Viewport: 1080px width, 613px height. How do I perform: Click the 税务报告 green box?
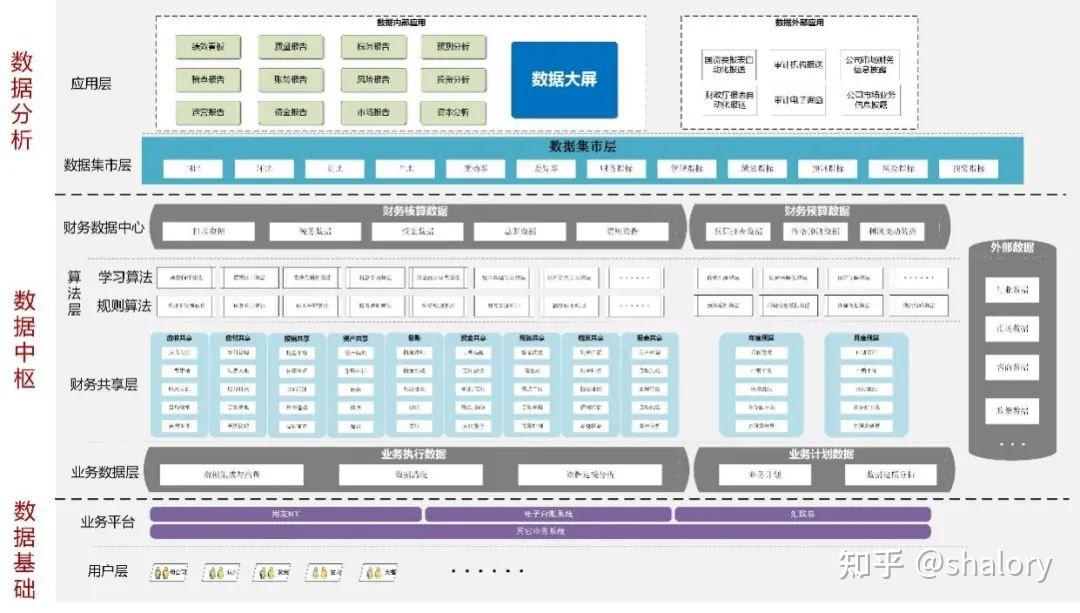coord(373,47)
